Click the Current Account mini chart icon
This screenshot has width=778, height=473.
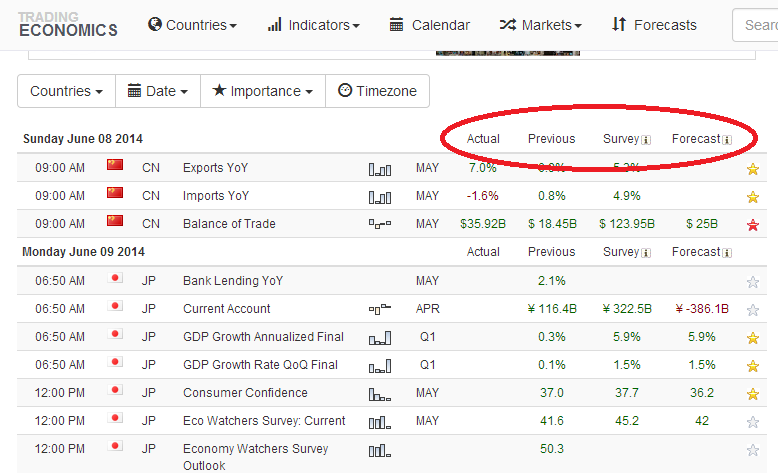(379, 309)
